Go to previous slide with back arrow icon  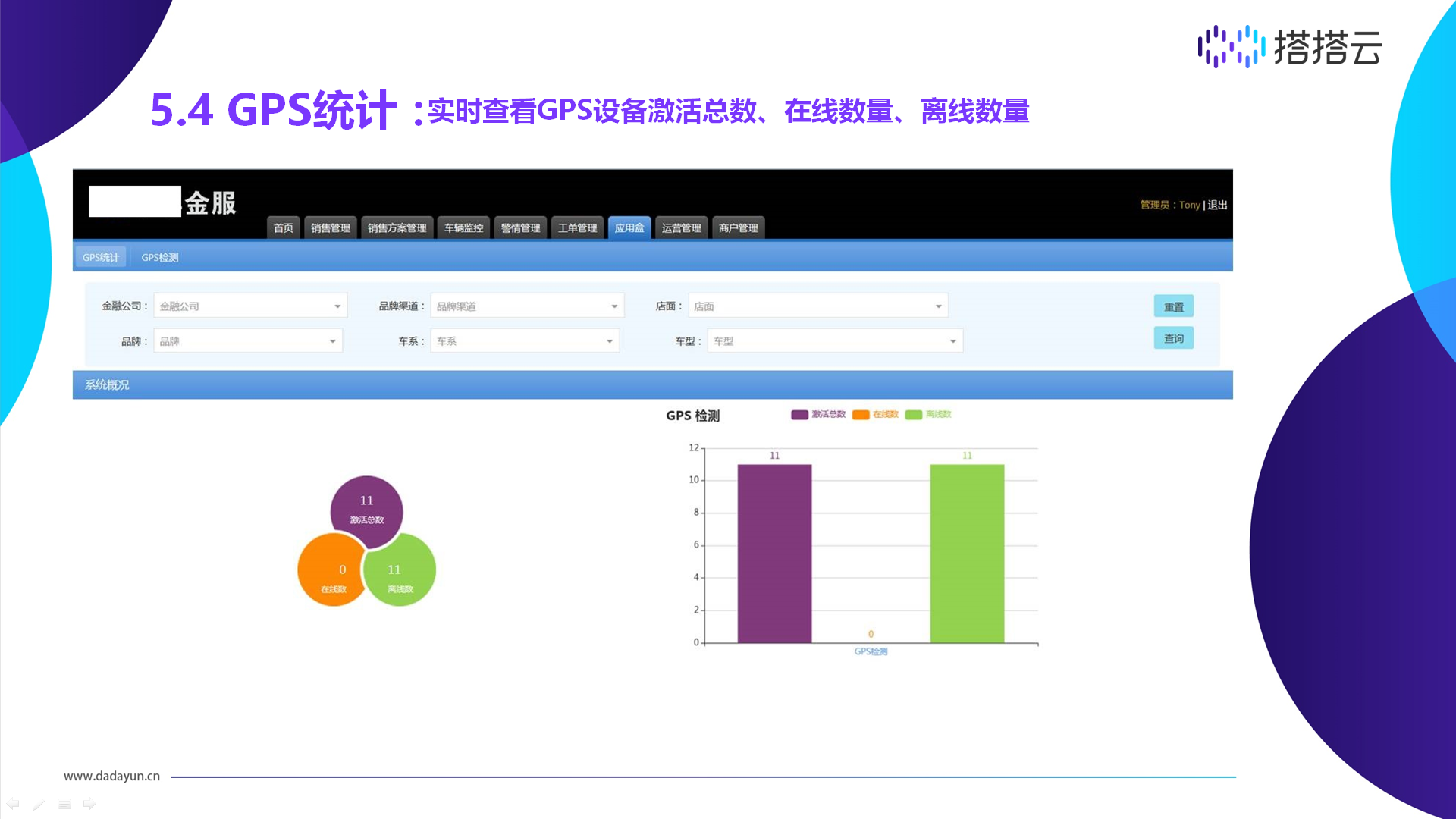[13, 804]
